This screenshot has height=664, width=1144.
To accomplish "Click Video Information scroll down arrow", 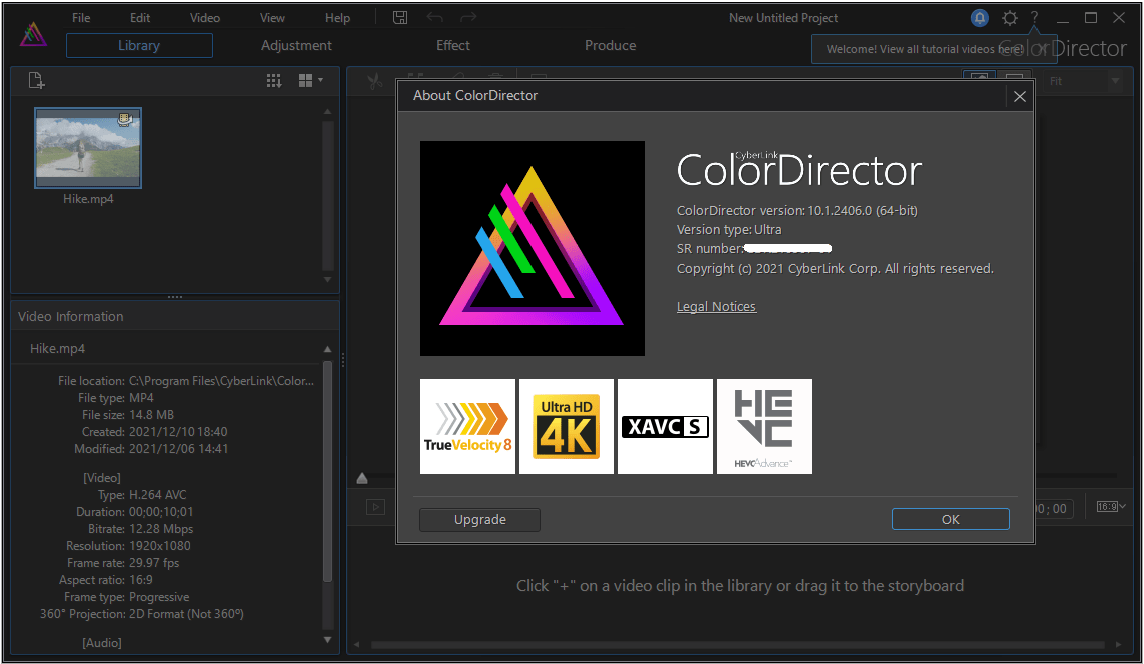I will pyautogui.click(x=327, y=640).
